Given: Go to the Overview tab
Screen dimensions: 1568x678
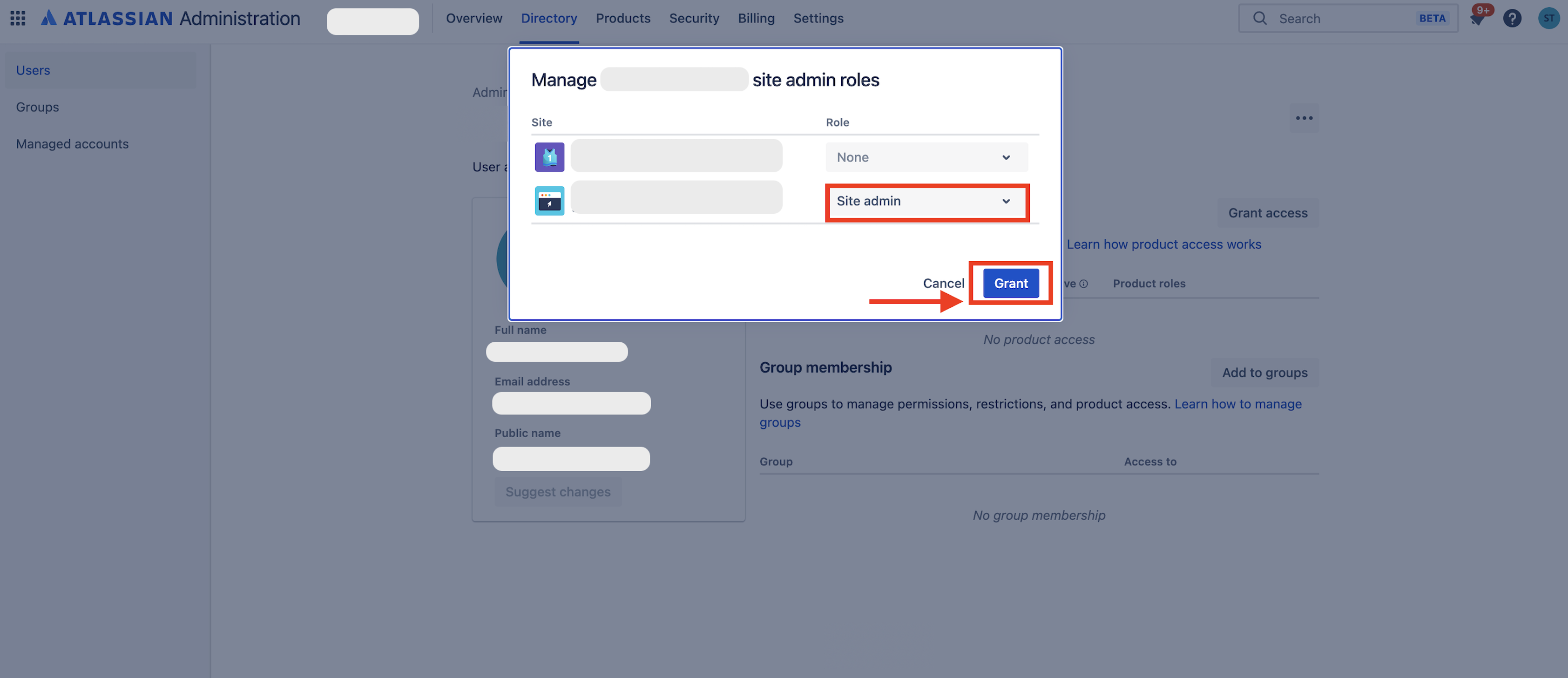Looking at the screenshot, I should [x=473, y=18].
